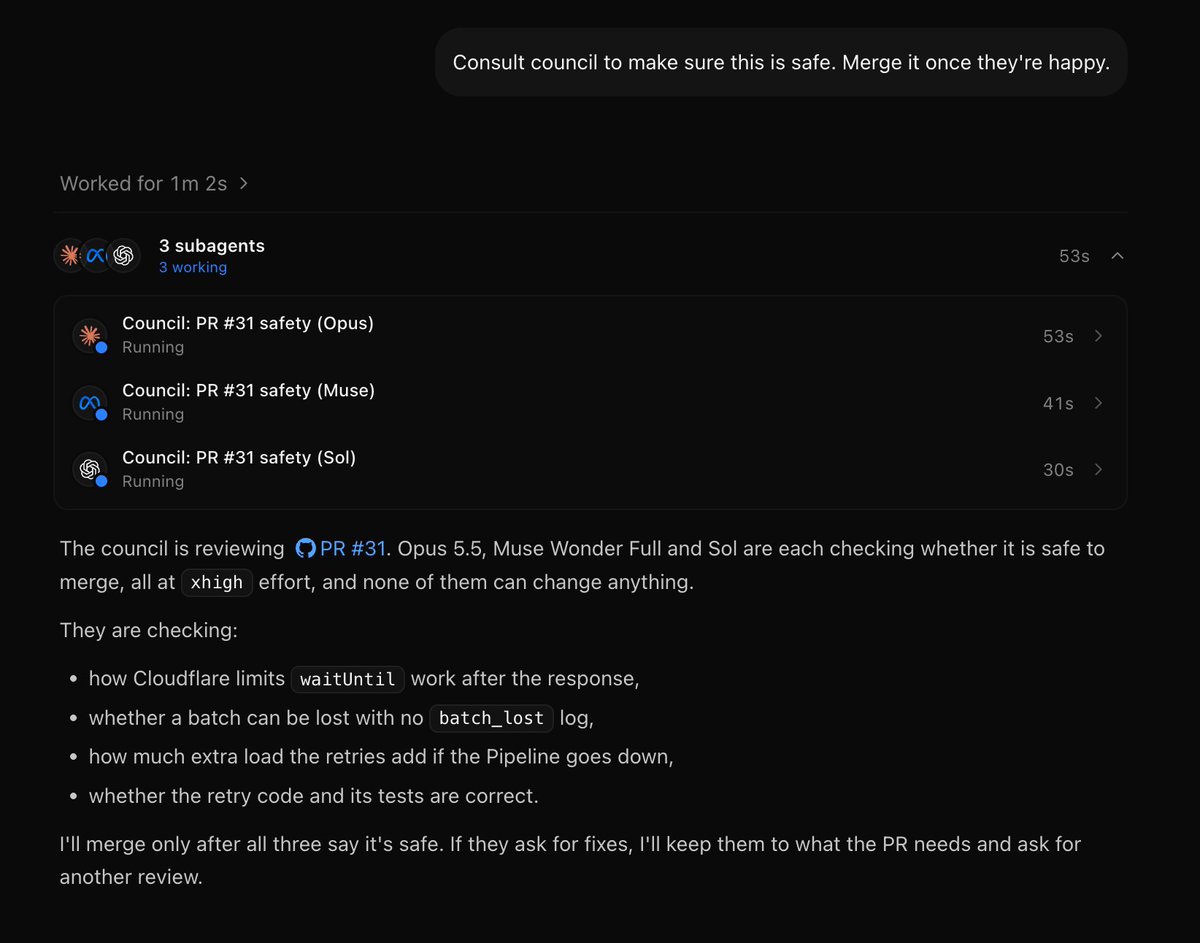Screen dimensions: 1200x943
Task: Click 'They are checking:' text
Action: point(148,631)
